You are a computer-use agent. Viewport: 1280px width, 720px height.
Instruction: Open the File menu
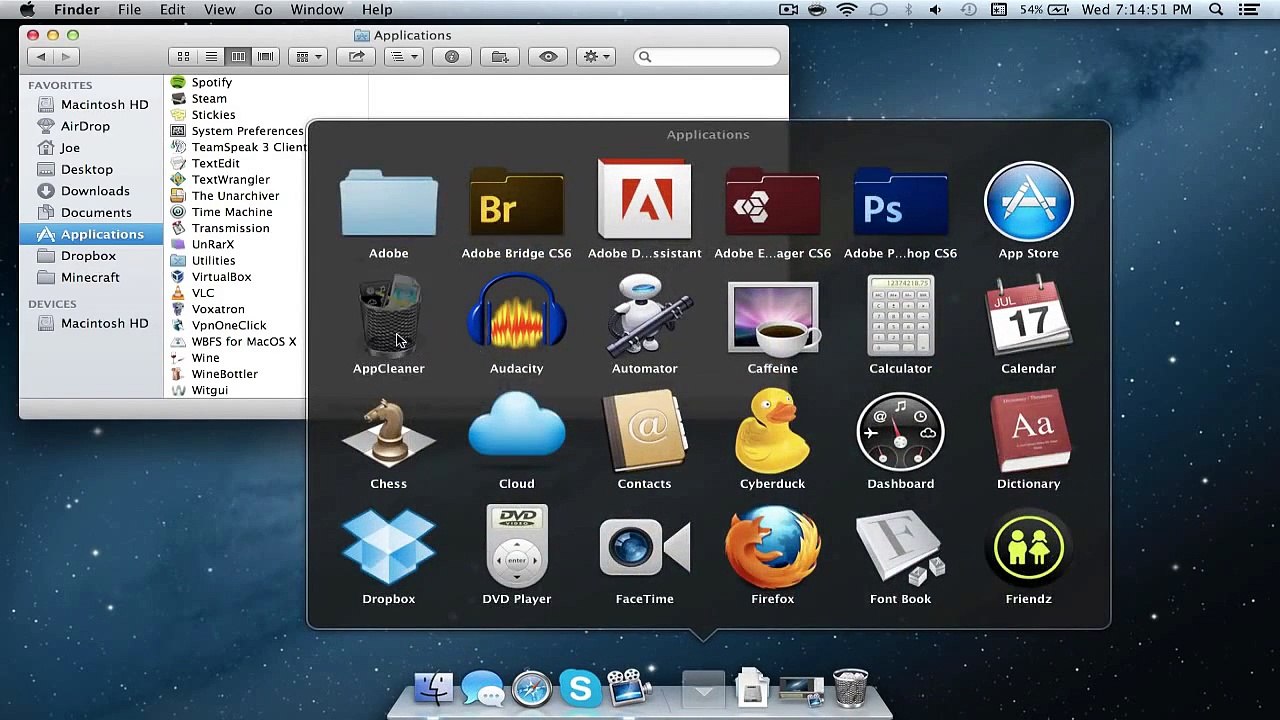129,10
